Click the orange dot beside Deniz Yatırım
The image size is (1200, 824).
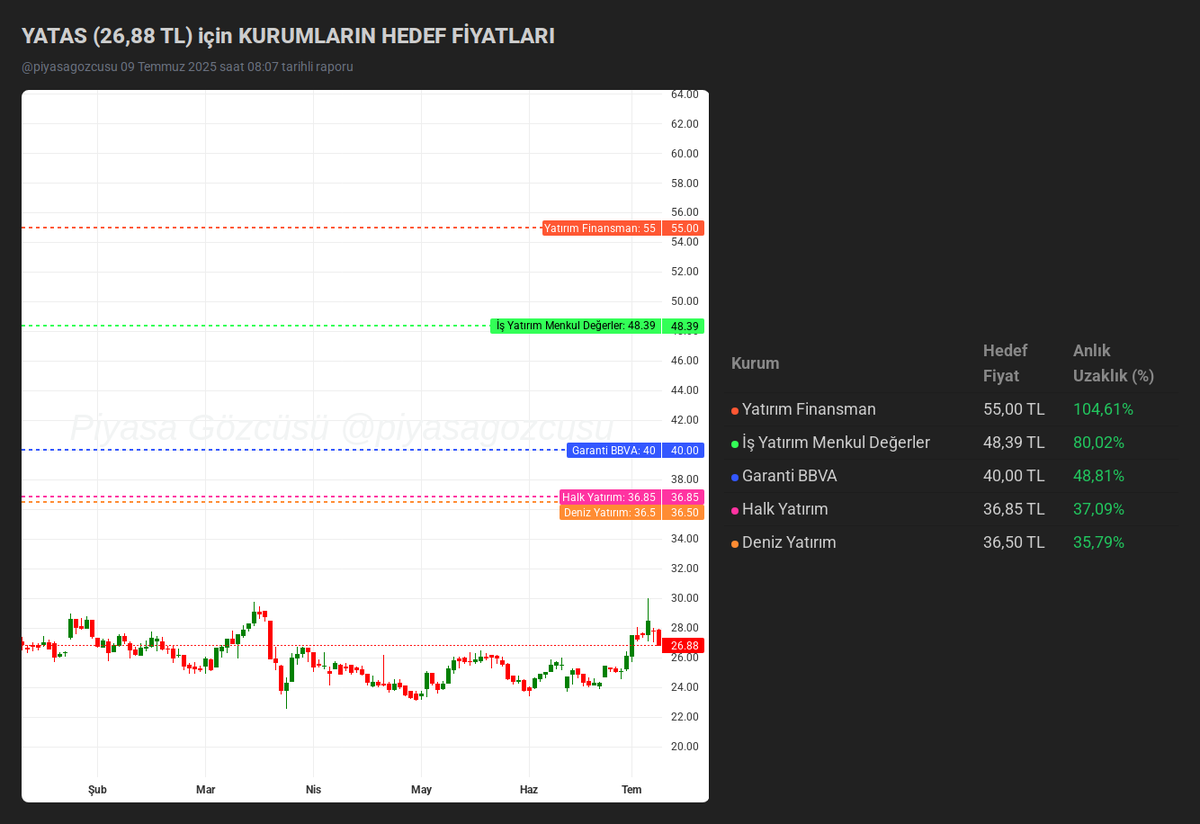pos(735,544)
